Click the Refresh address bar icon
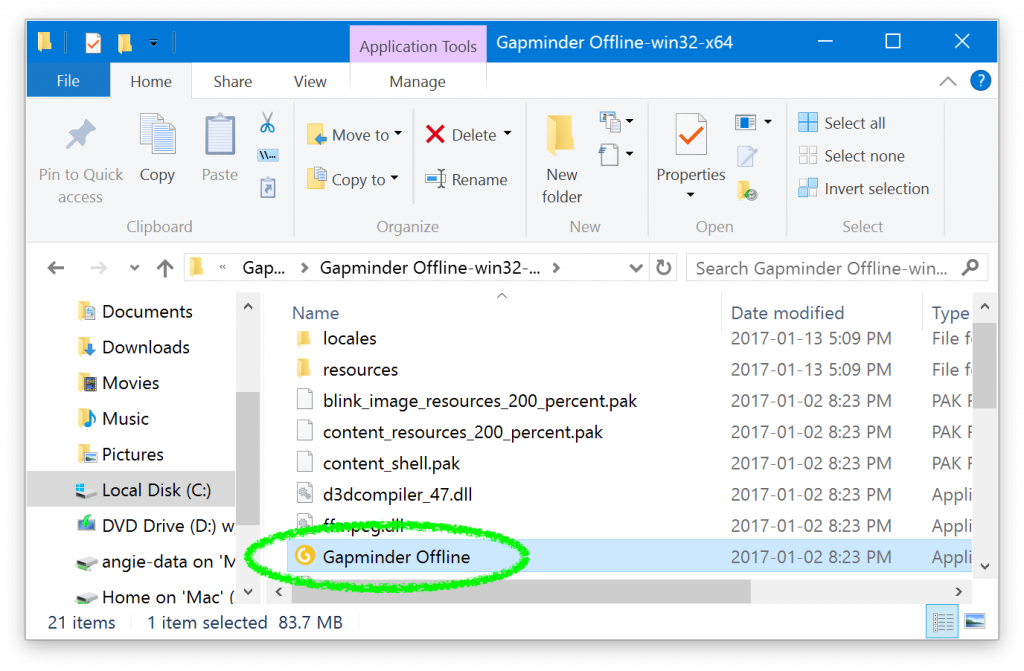This screenshot has width=1024, height=671. [664, 268]
